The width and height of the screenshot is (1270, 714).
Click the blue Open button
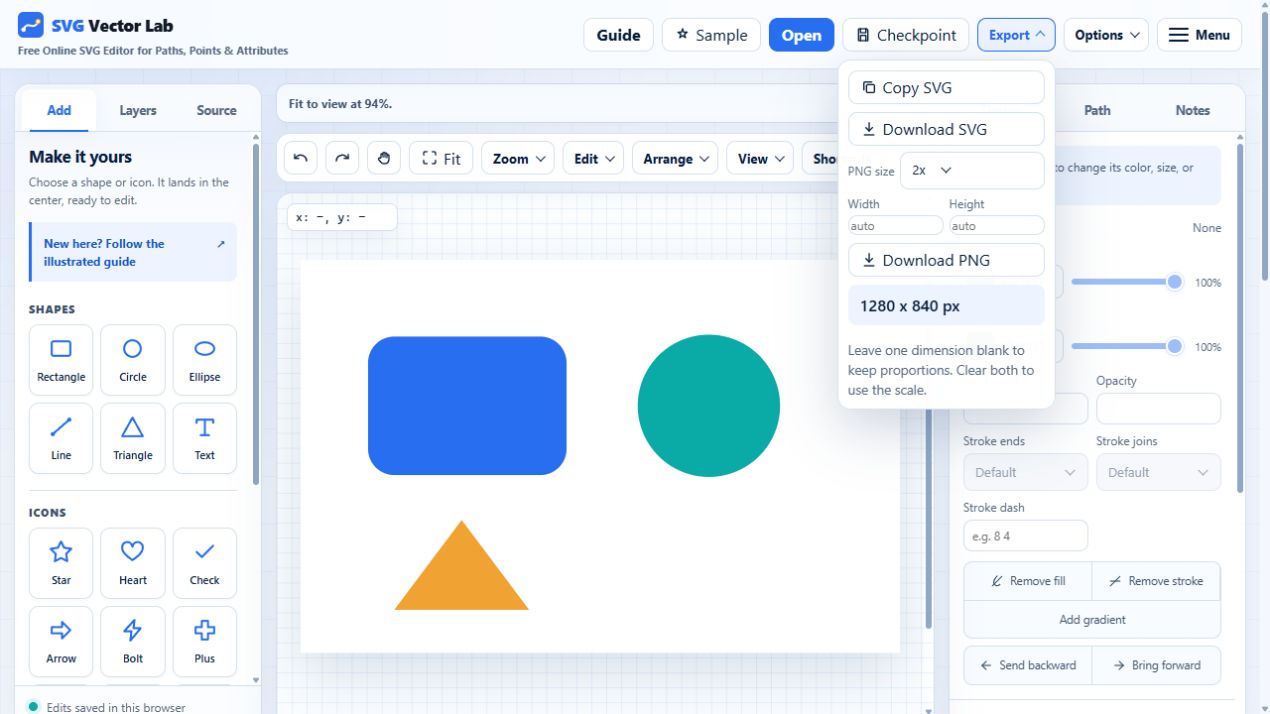coord(801,35)
